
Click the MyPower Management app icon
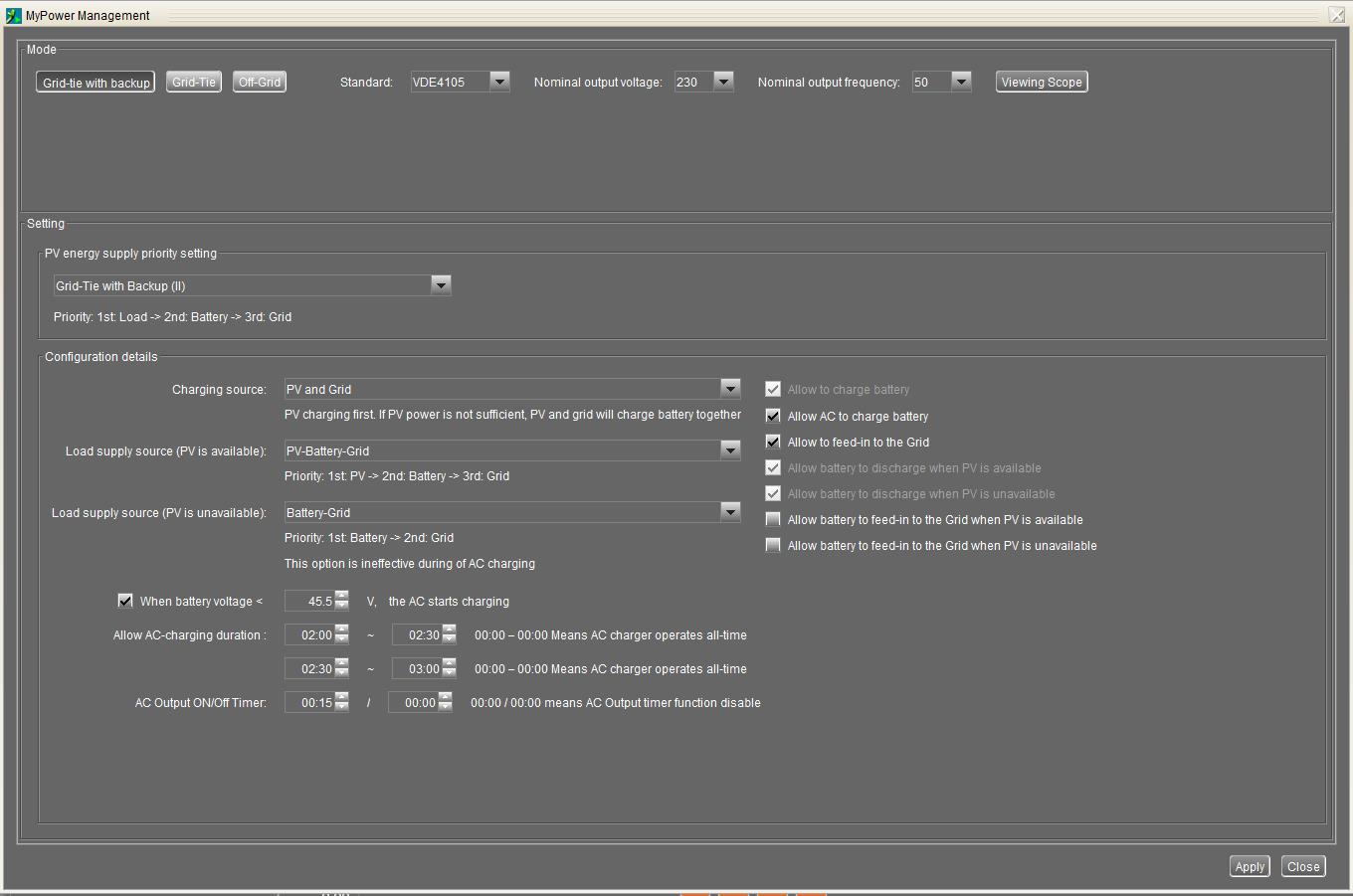[x=13, y=16]
